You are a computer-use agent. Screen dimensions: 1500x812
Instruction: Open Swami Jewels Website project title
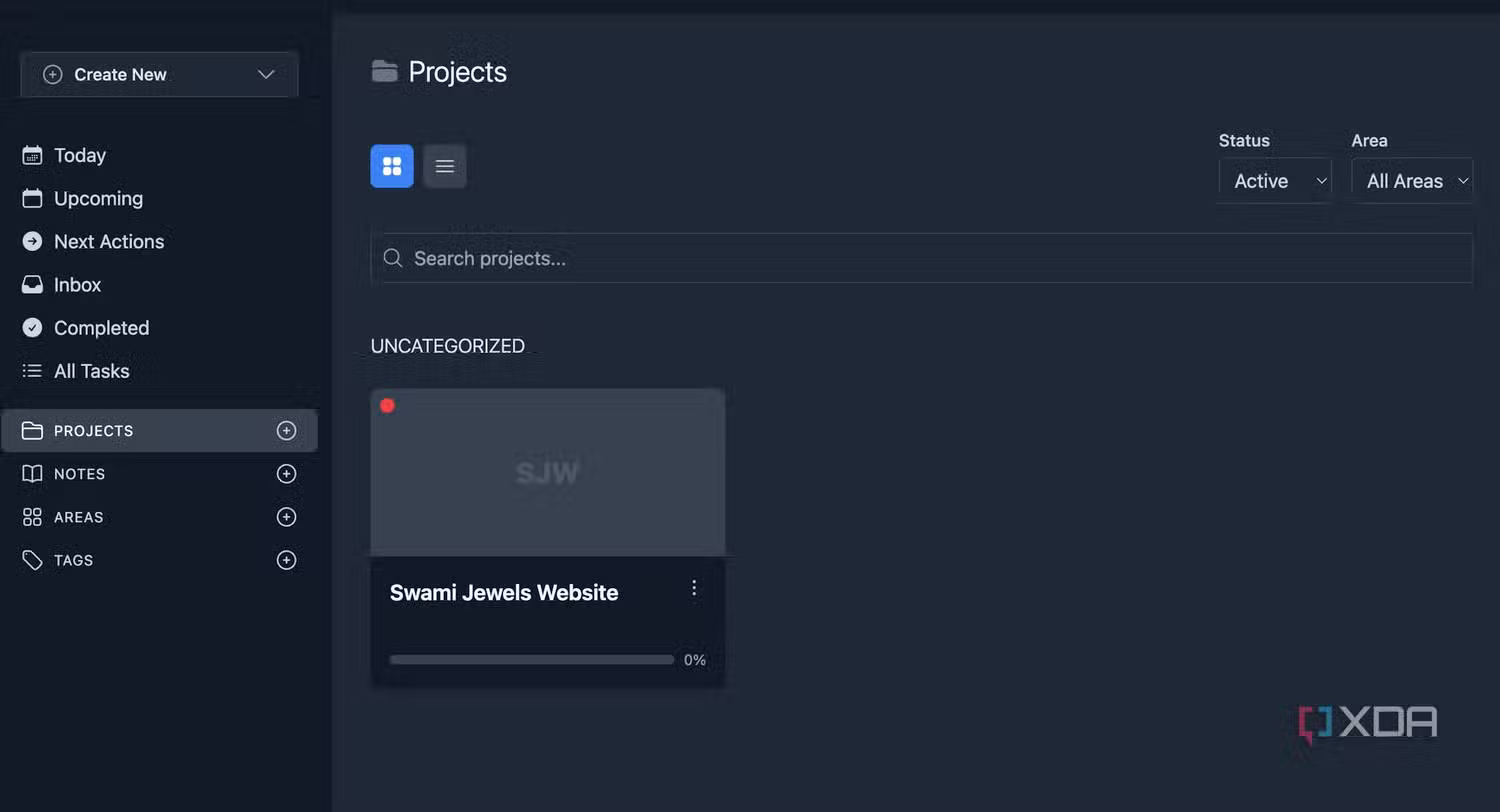coord(504,593)
